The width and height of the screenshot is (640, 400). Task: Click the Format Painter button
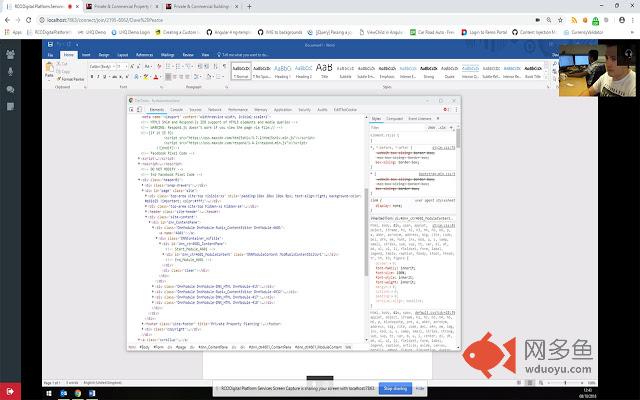(71, 79)
